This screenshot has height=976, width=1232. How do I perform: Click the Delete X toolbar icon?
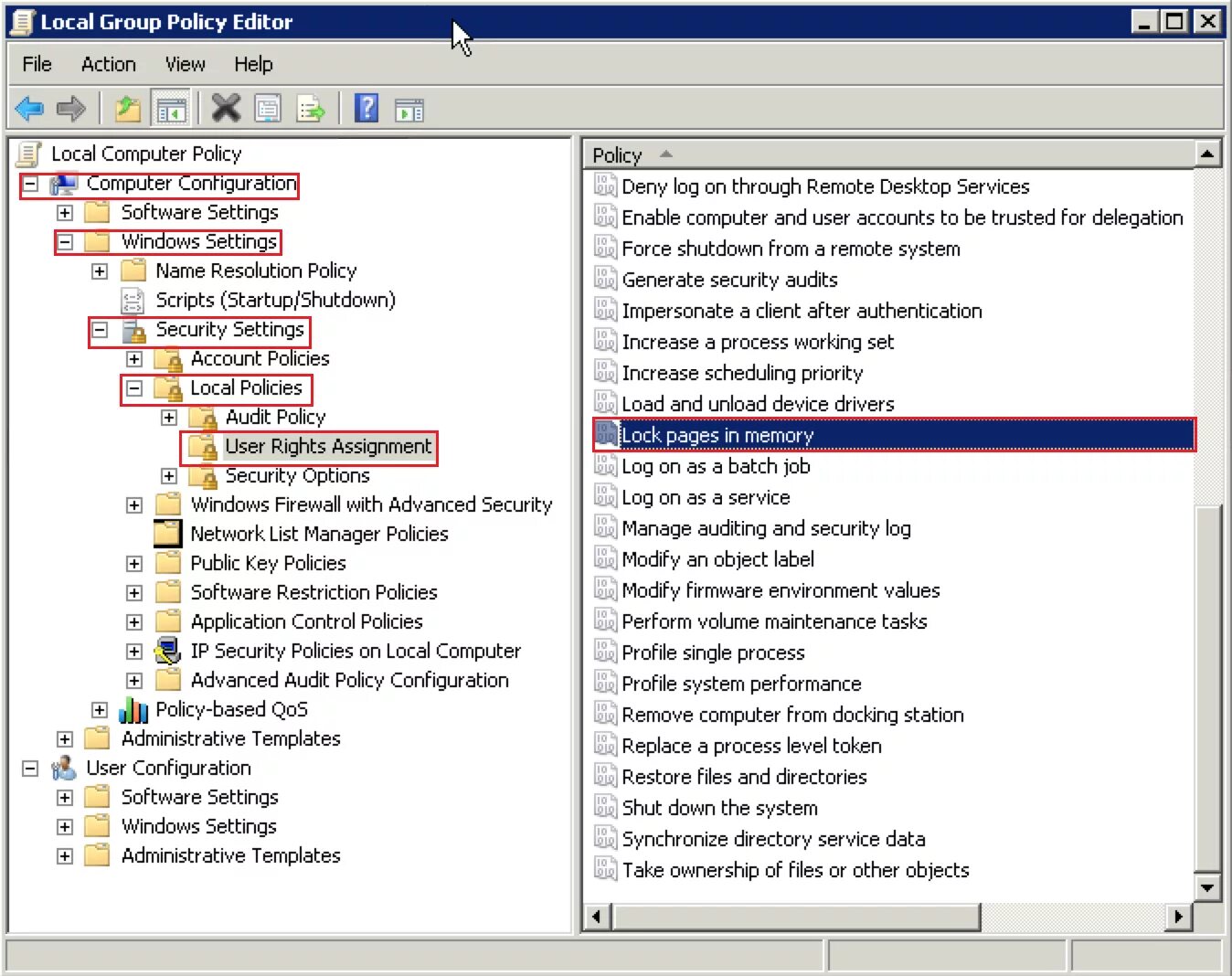(x=226, y=109)
